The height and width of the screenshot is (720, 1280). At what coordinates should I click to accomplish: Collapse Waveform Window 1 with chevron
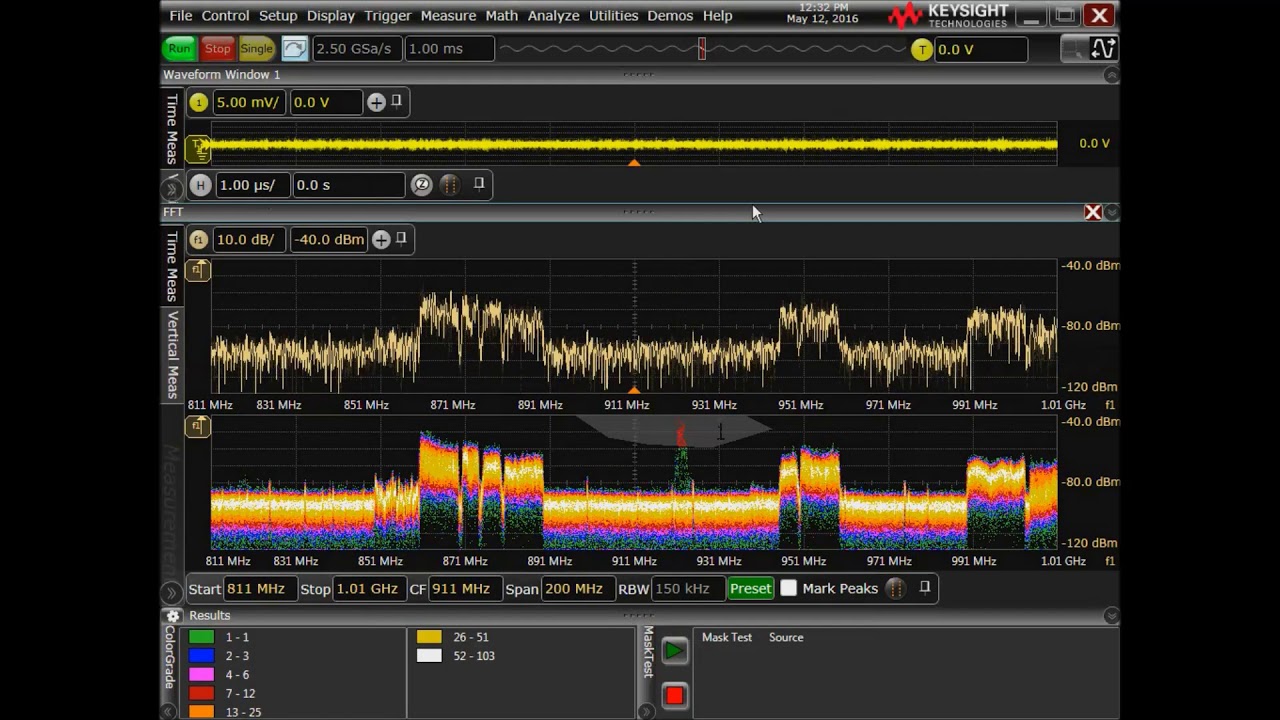pos(1111,75)
